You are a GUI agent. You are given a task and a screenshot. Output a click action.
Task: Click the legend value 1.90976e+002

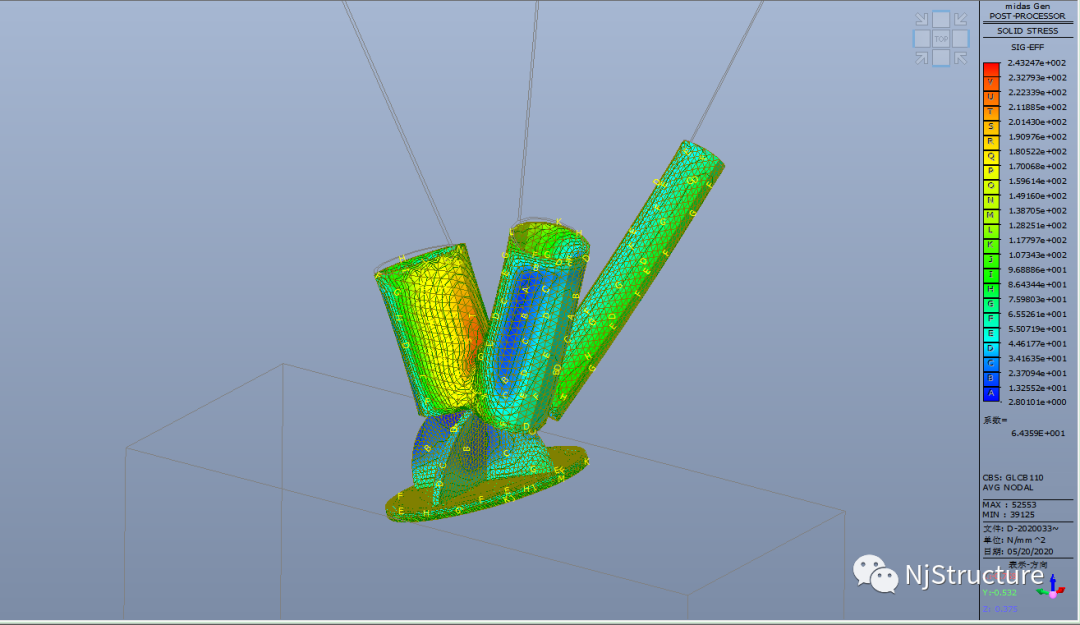coord(1037,137)
